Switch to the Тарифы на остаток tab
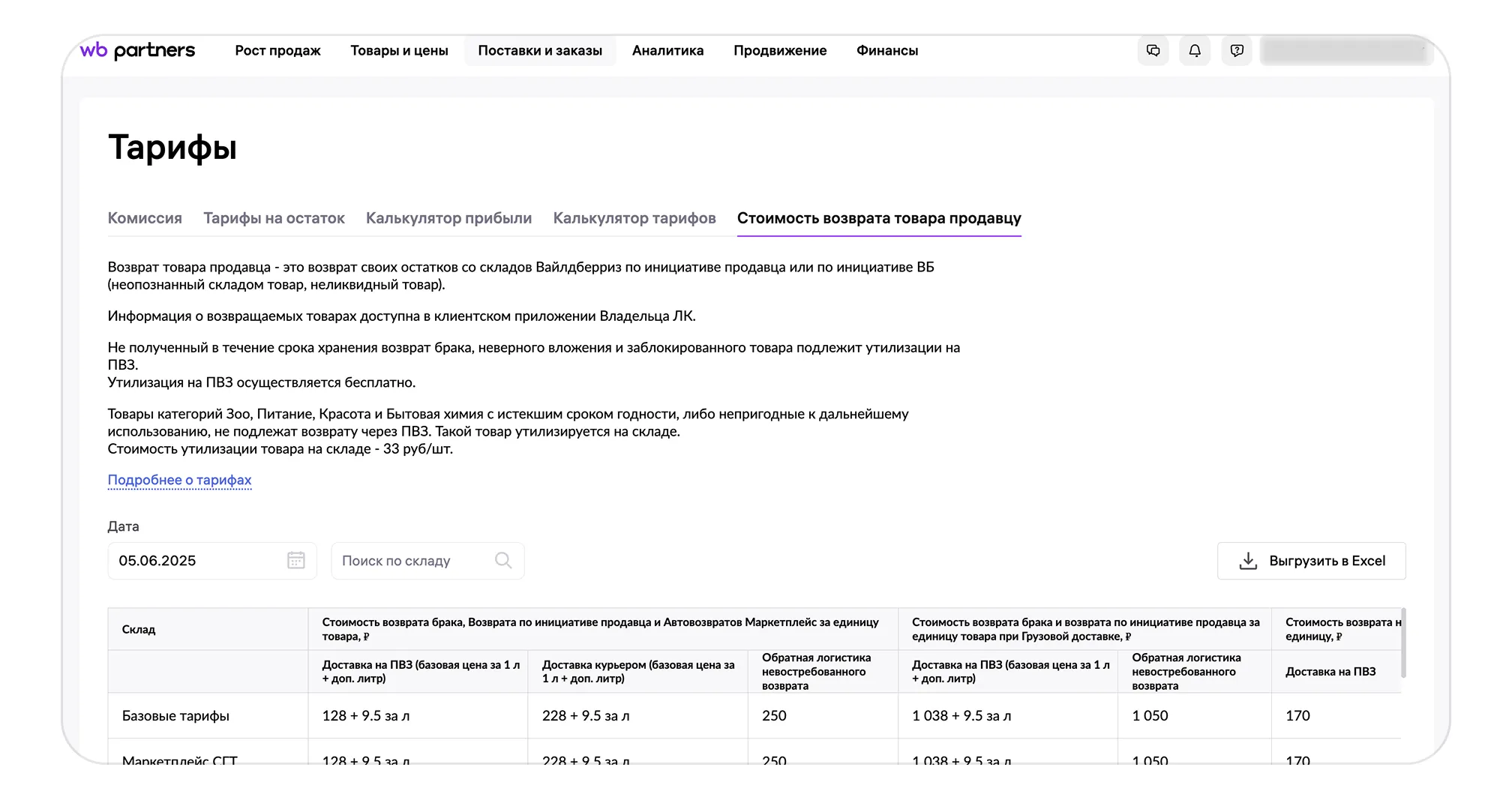Screen dimensions: 1512x794 click(274, 218)
